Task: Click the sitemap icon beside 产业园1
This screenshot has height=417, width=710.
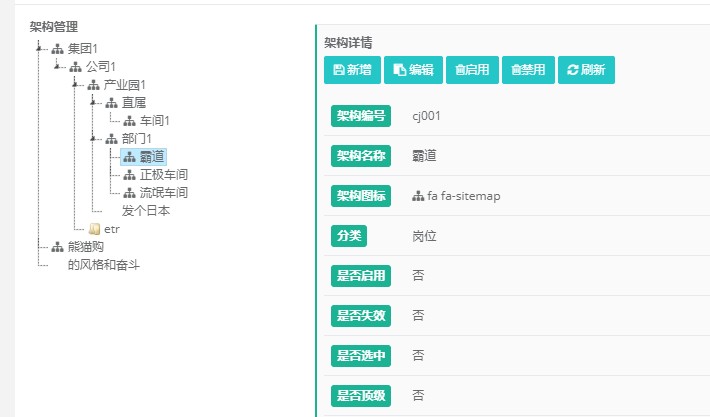Action: (x=94, y=85)
